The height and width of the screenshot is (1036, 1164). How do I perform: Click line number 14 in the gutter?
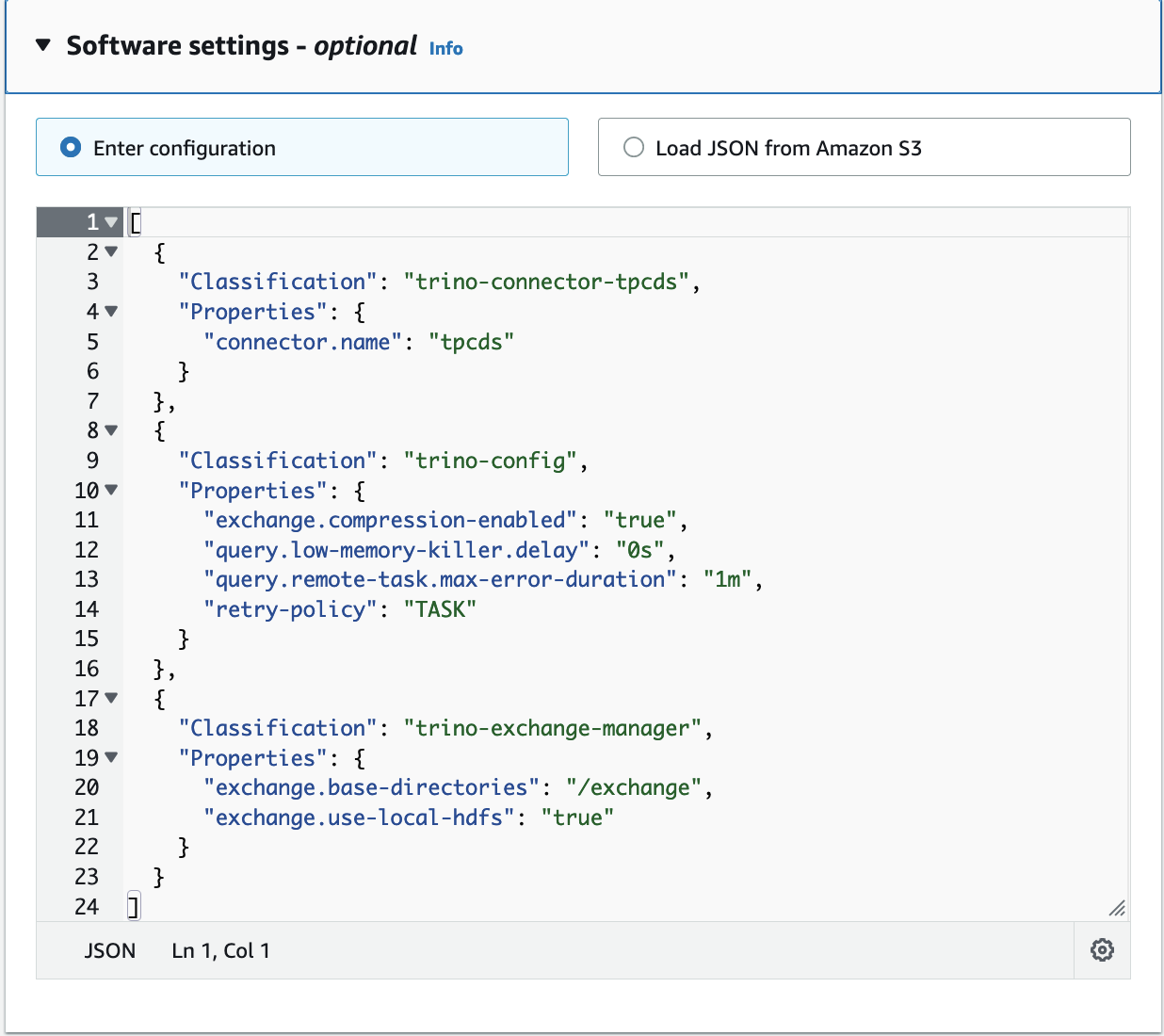click(87, 609)
